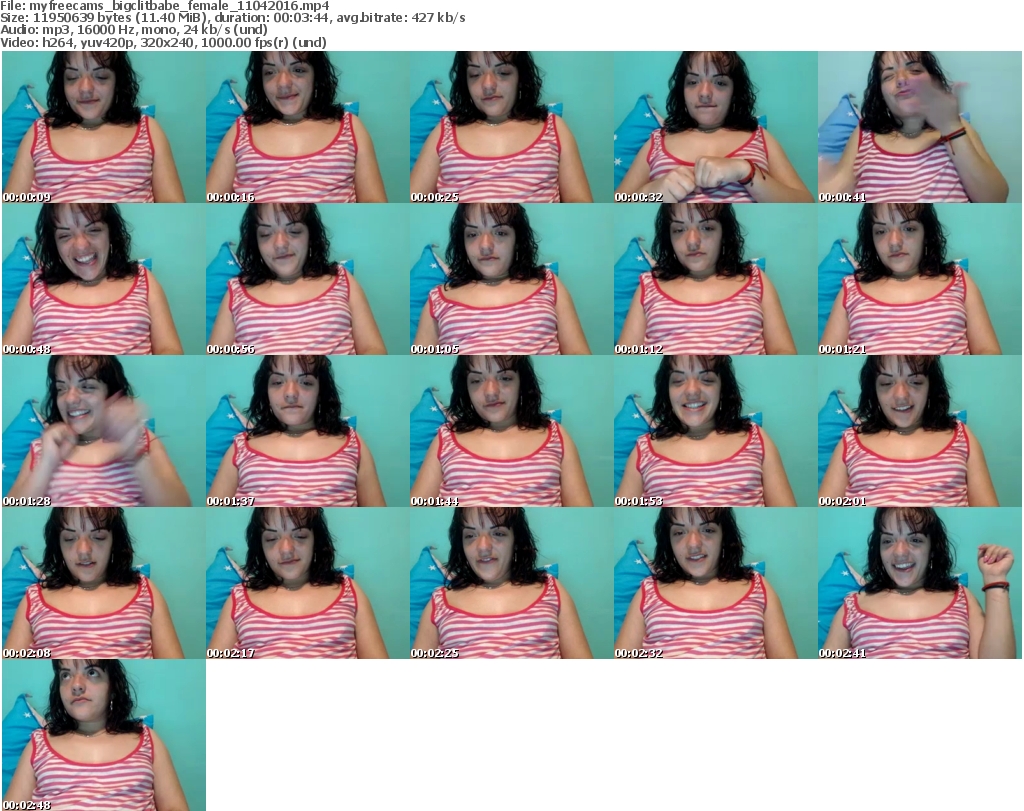This screenshot has width=1024, height=811.
Task: Click the frame labeled 00:00:48
Action: pos(103,279)
